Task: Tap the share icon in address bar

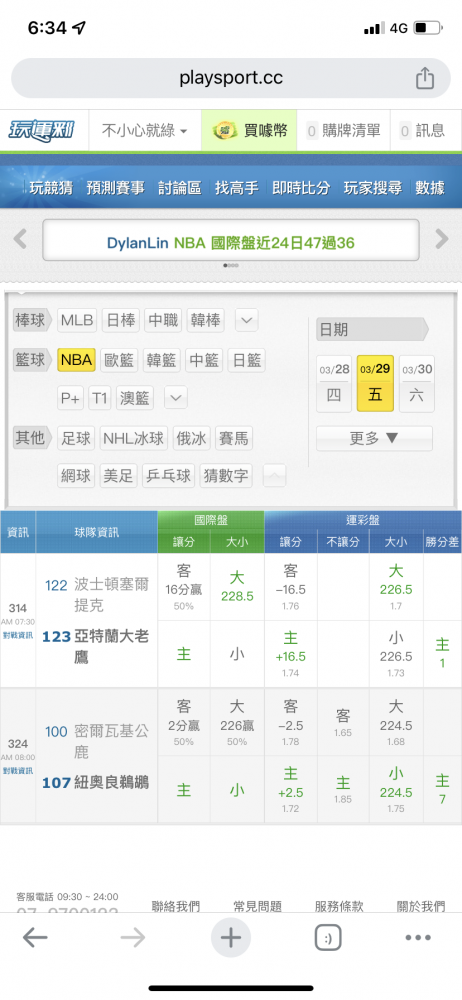Action: 424,78
